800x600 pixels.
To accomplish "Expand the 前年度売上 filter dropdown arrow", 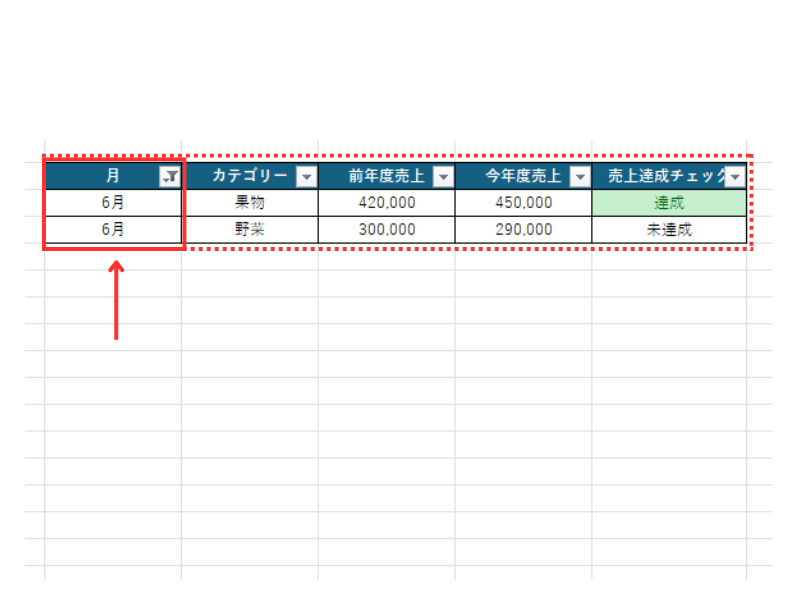I will click(442, 177).
